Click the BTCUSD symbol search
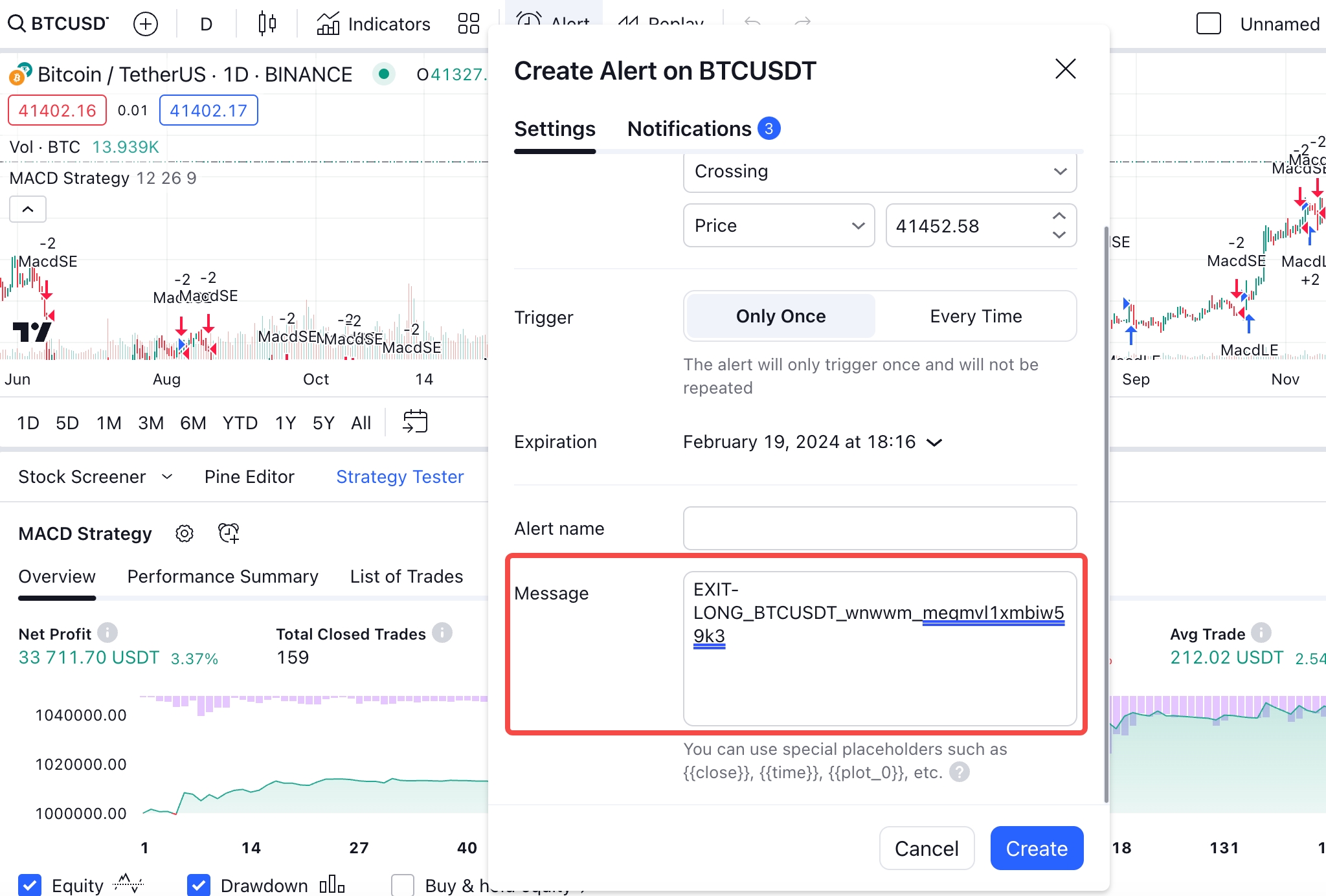 coord(58,24)
